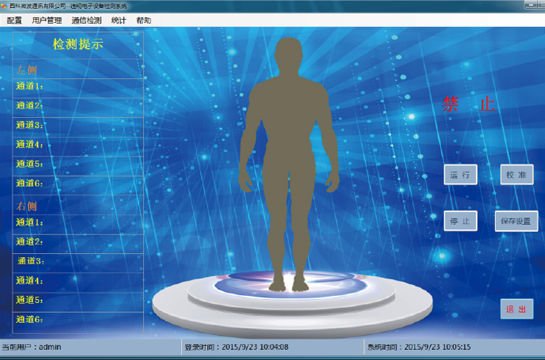Open the 通信检测 menu

pyautogui.click(x=87, y=21)
